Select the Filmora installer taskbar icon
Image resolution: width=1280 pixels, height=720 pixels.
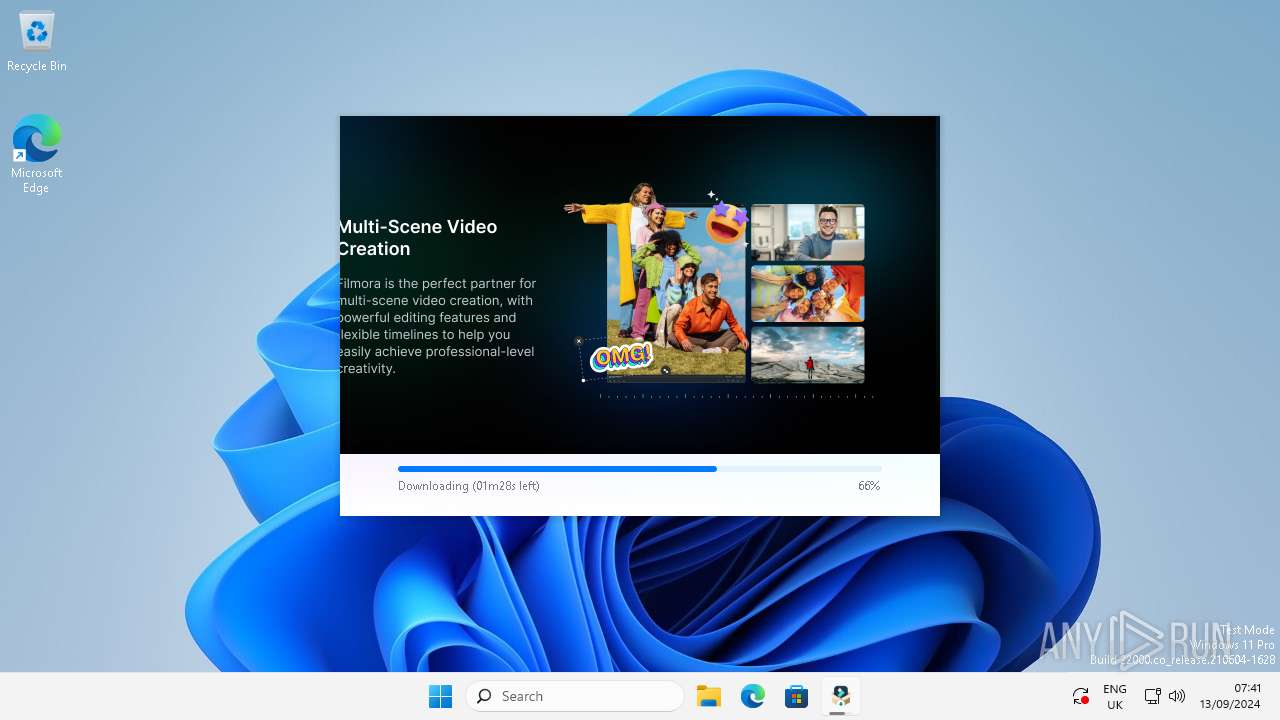[x=841, y=696]
